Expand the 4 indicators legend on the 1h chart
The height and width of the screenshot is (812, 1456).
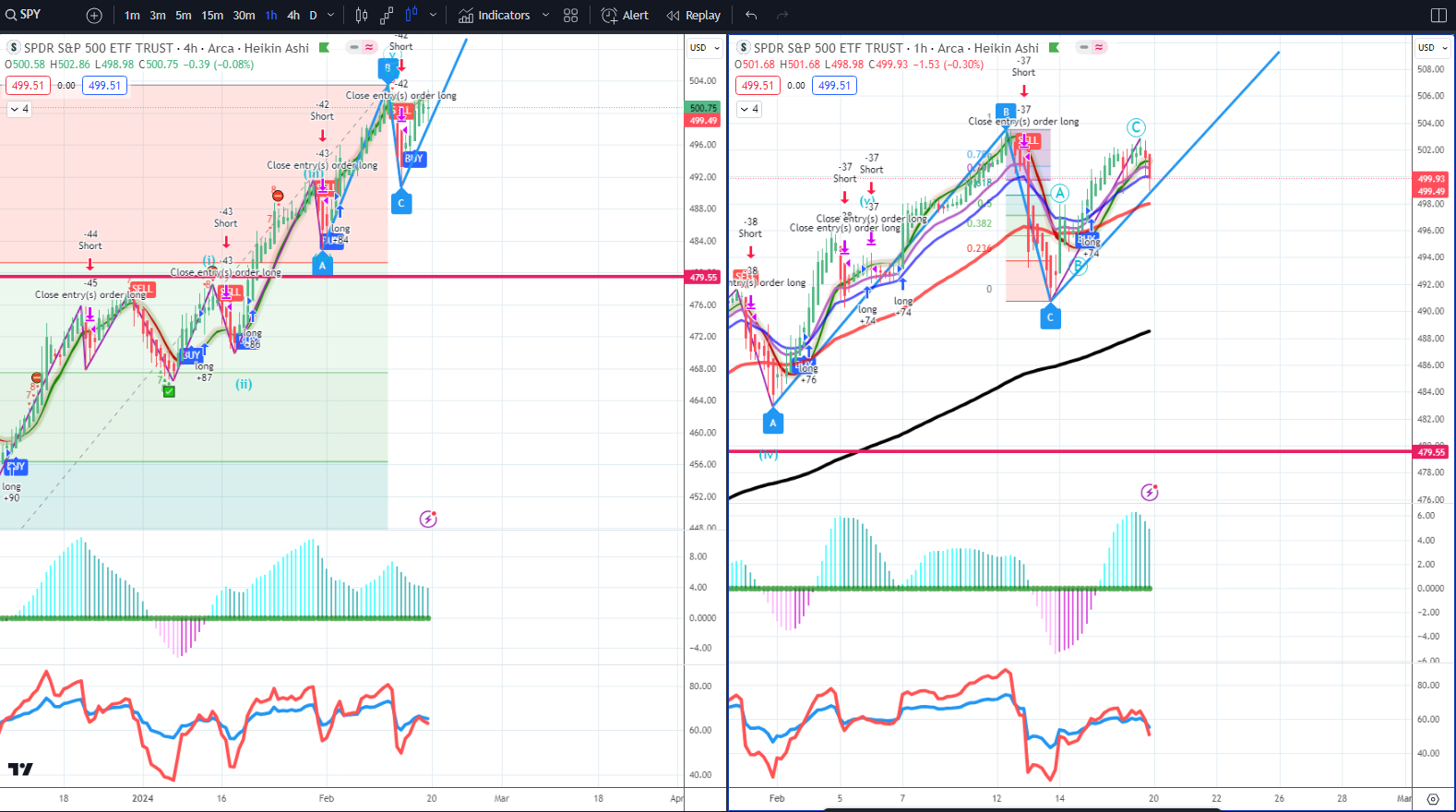click(749, 109)
